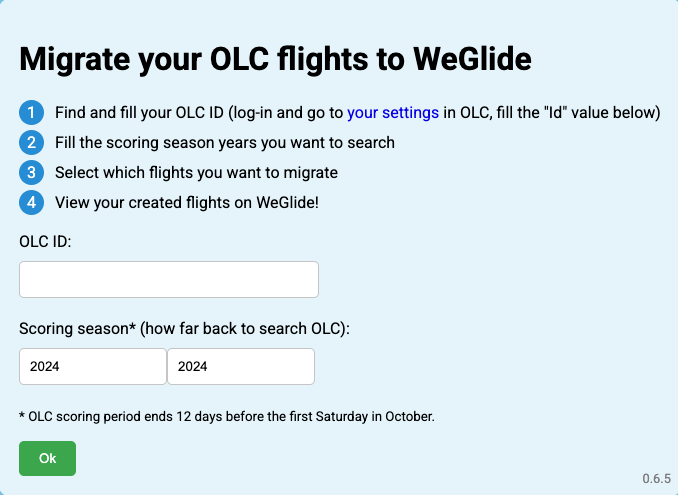The height and width of the screenshot is (495, 678).
Task: Click the step 2 number badge
Action: (31, 142)
